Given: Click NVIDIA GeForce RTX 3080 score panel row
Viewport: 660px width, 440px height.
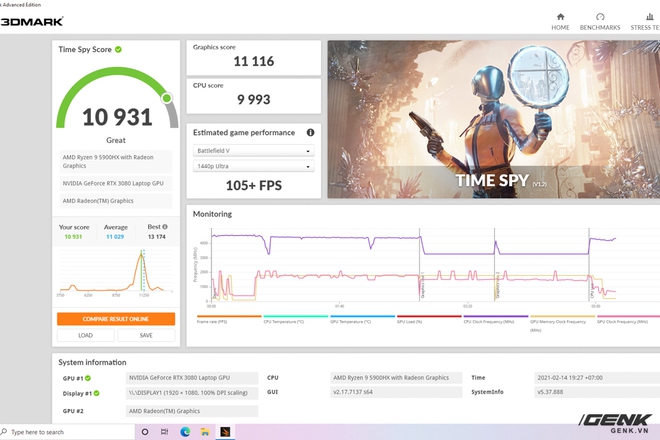Looking at the screenshot, I should click(116, 184).
